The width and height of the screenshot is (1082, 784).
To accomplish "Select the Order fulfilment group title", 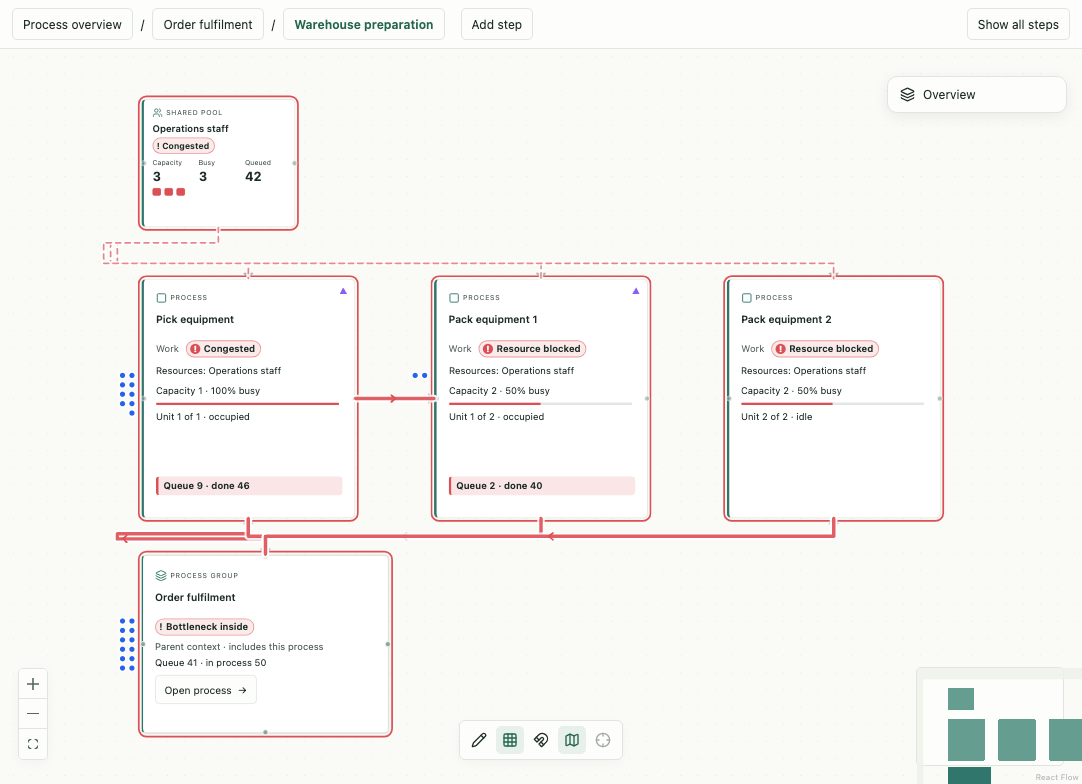I will point(195,598).
